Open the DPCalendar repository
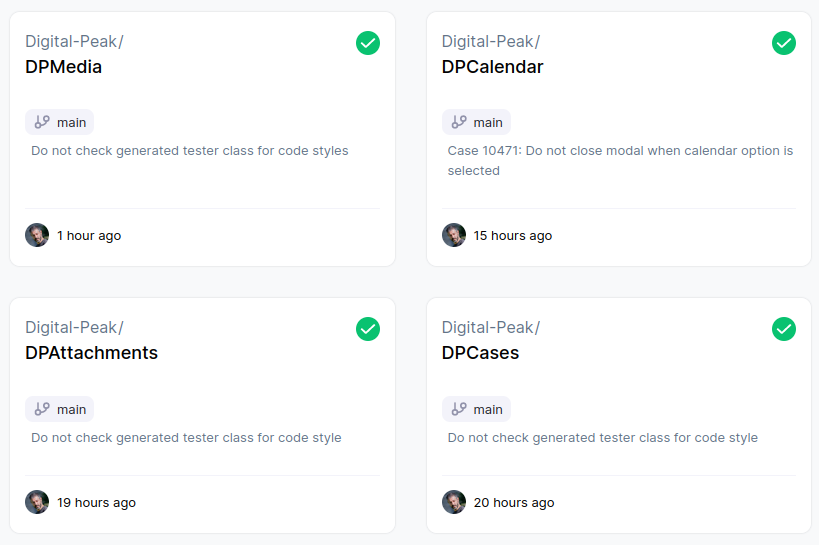 click(493, 67)
